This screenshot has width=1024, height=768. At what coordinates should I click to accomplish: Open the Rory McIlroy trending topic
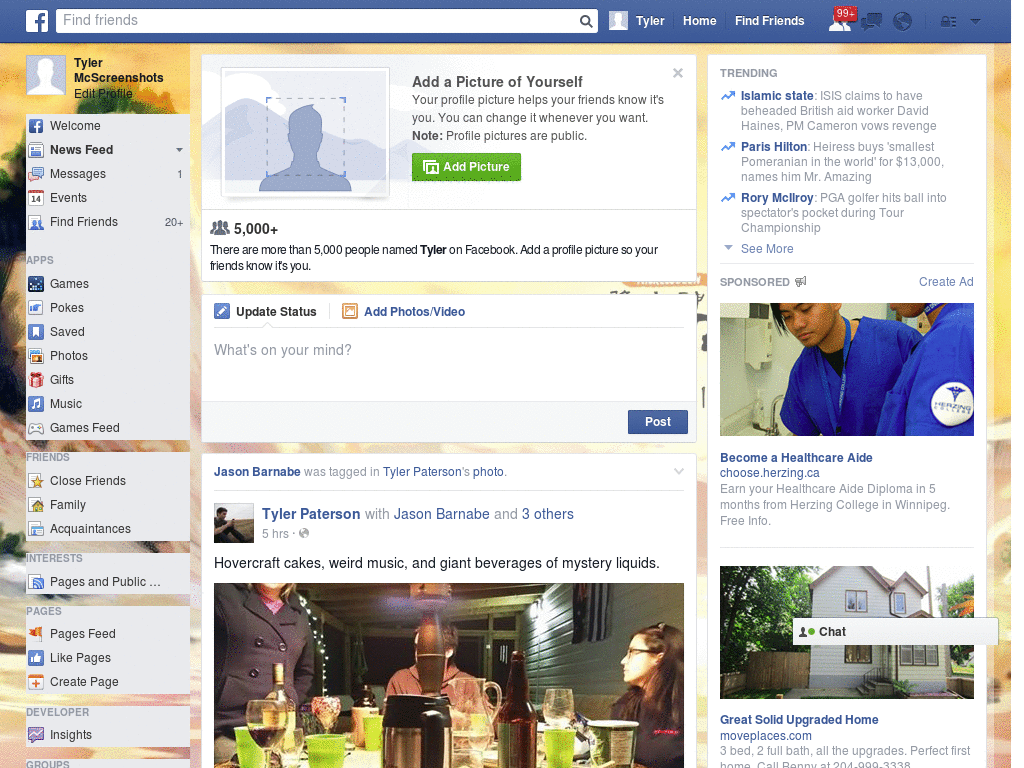[x=776, y=198]
